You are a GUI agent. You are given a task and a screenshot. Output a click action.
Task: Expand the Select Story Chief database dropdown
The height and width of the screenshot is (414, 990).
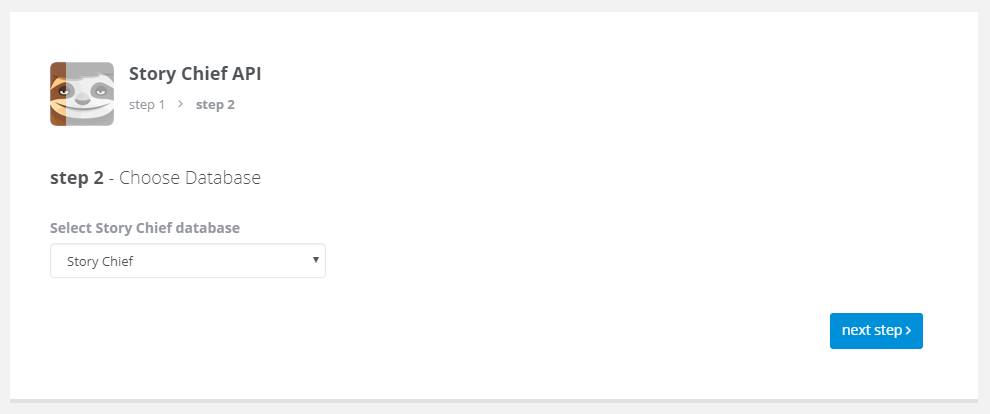coord(188,261)
